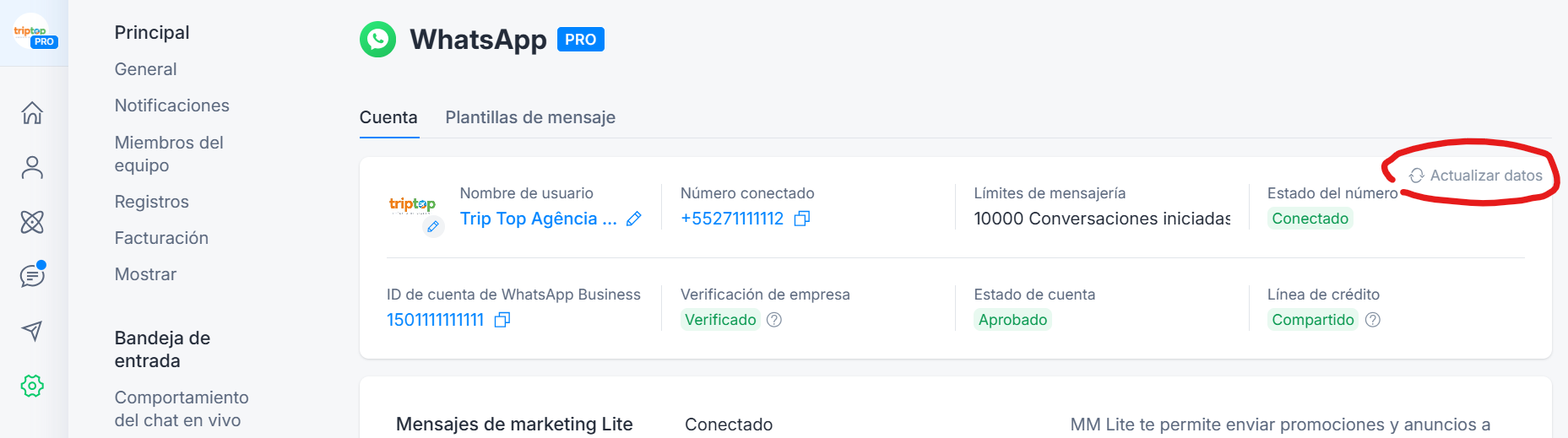Click the Bandeja de entrada section heading
The width and height of the screenshot is (1568, 438).
(x=162, y=349)
